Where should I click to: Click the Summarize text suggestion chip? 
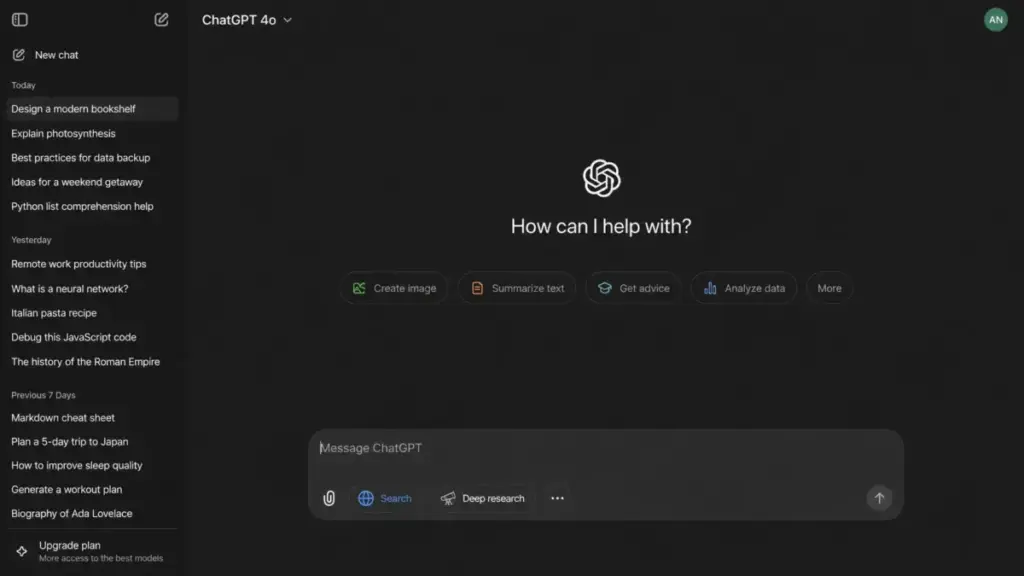click(517, 288)
